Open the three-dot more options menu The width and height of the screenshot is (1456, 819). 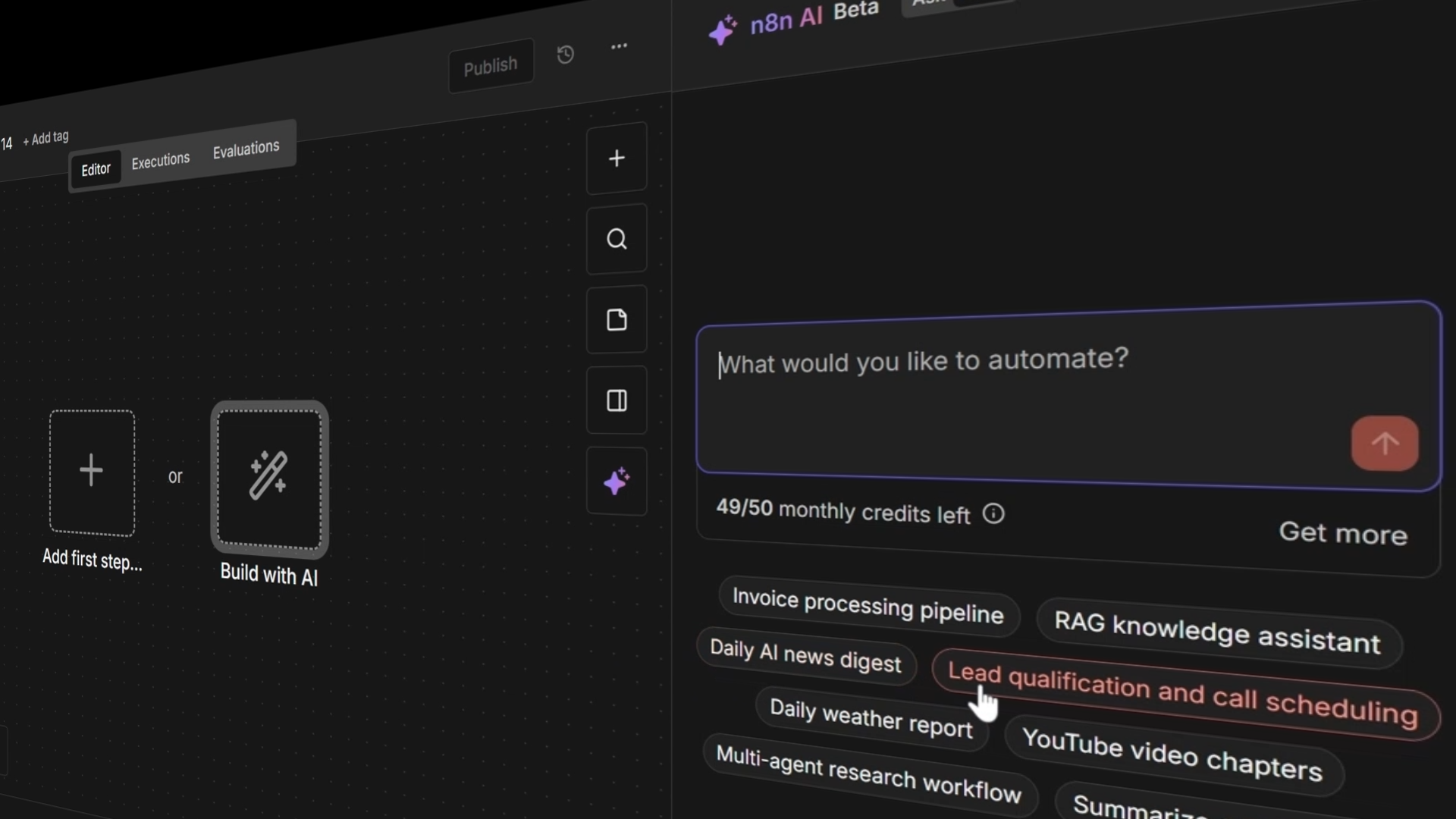[619, 46]
